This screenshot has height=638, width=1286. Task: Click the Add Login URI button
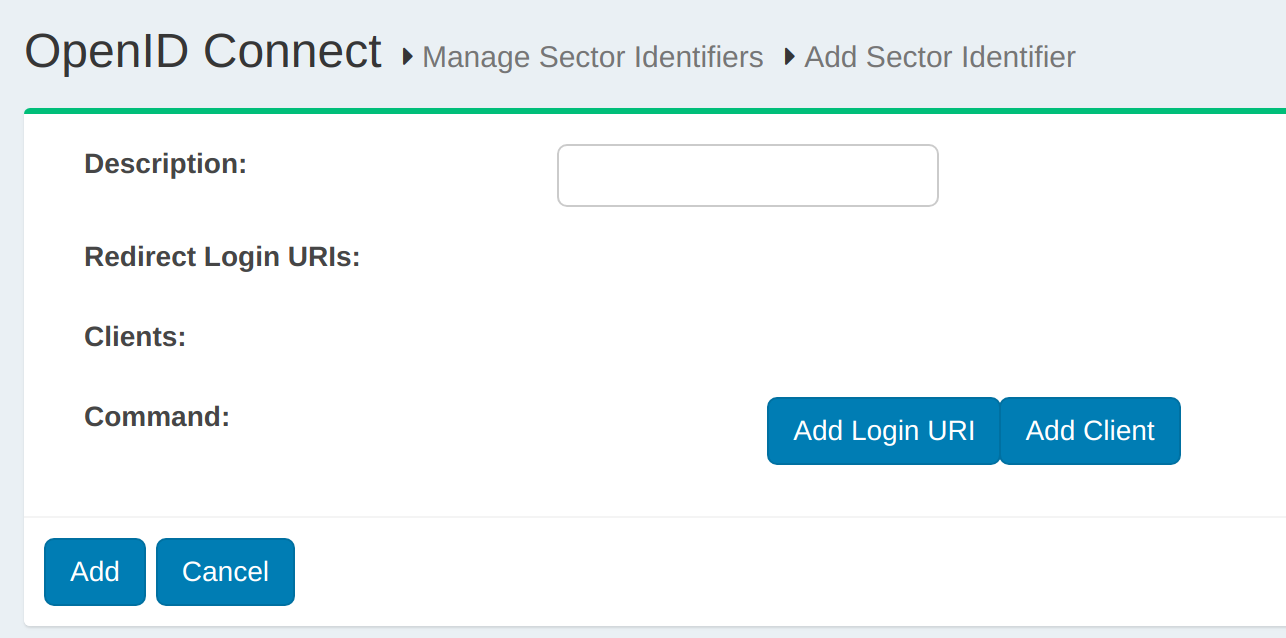883,430
